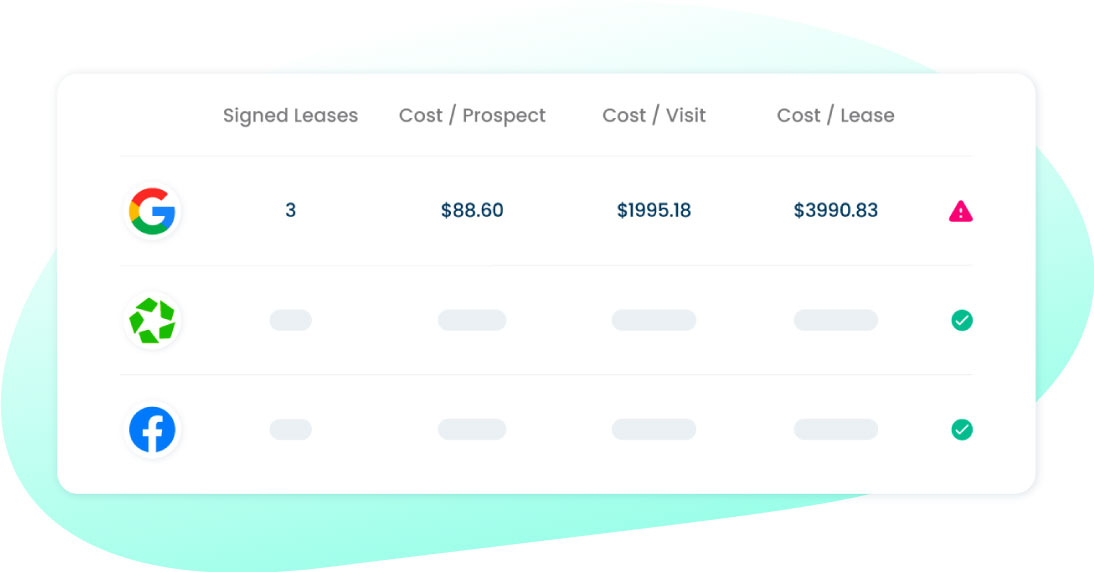
Task: Click pentagon-logo row signed leases placeholder
Action: point(291,320)
